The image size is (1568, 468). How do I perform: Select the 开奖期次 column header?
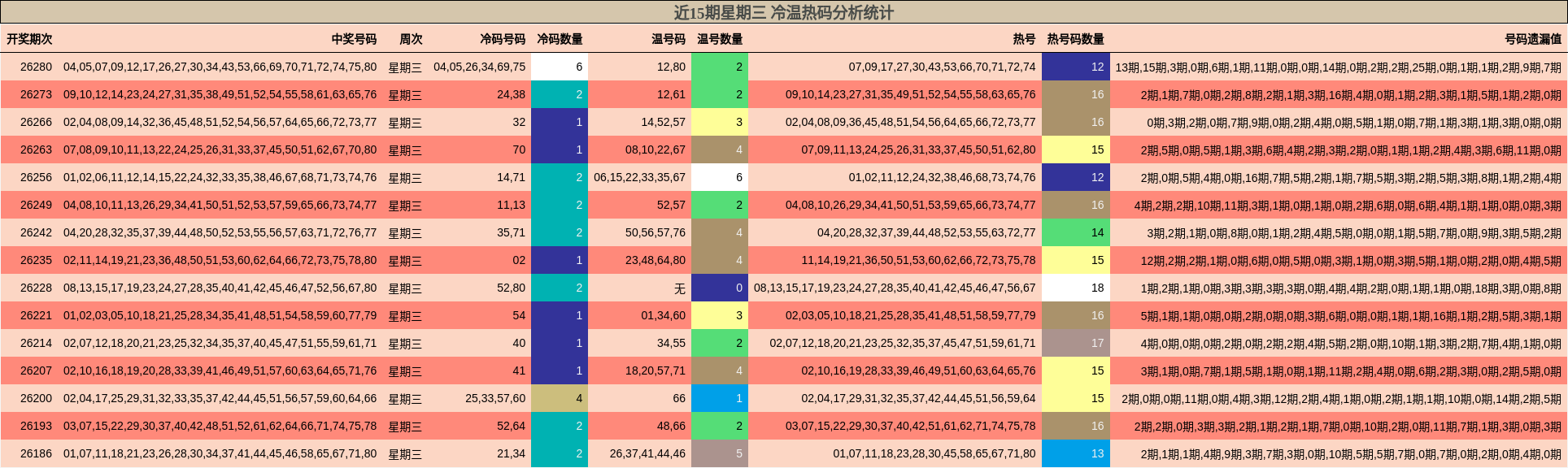coord(29,39)
